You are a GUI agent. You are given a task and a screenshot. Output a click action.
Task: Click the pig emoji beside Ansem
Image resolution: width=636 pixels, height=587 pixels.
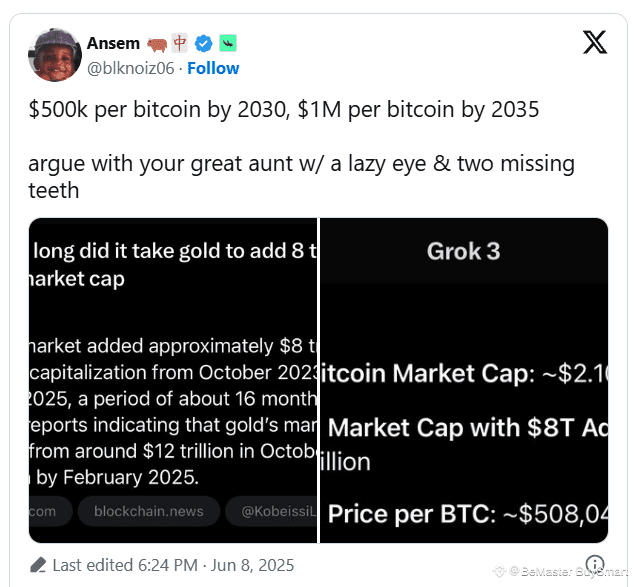tap(157, 44)
